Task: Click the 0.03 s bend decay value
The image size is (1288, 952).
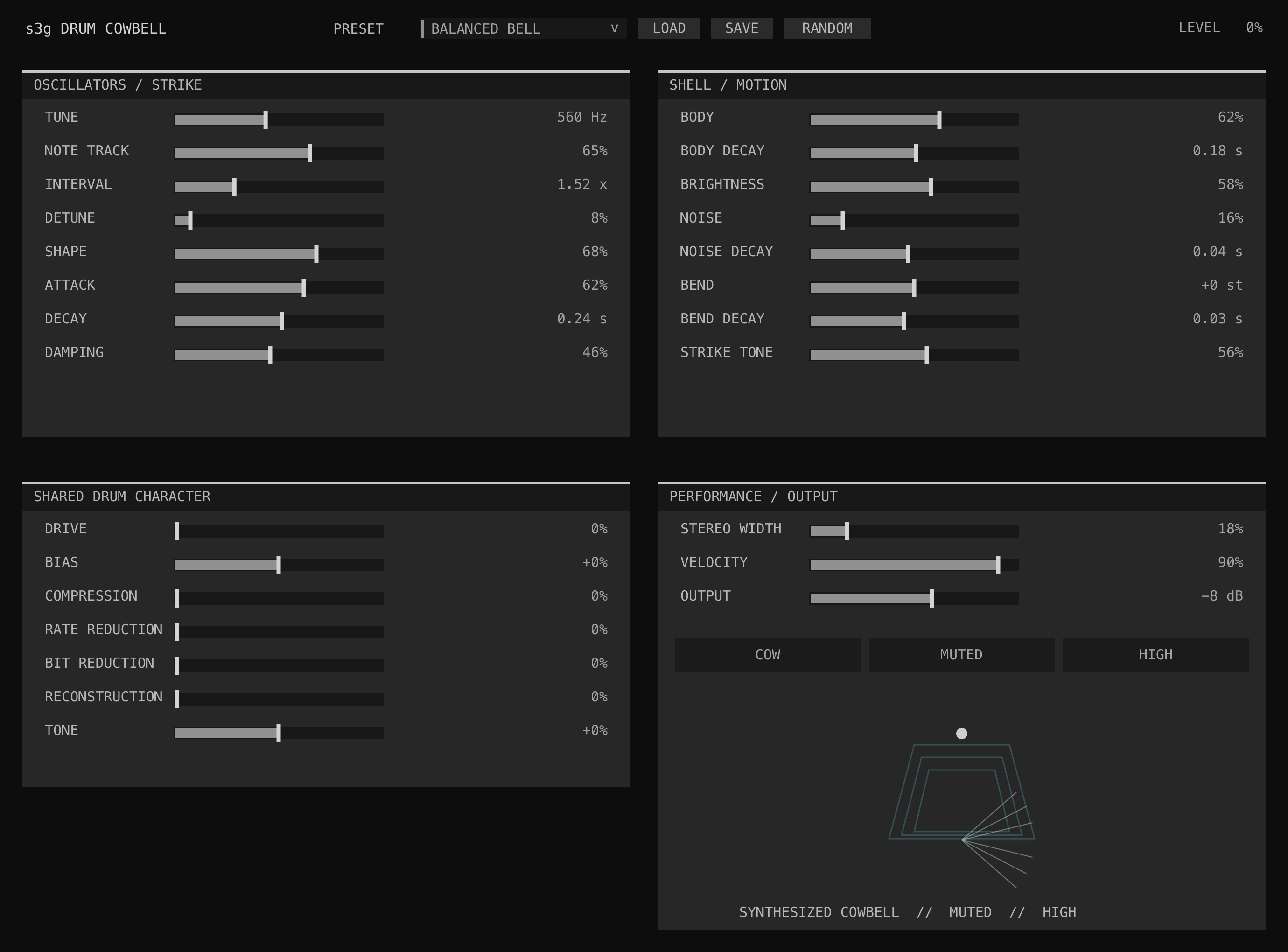Action: click(x=1217, y=319)
